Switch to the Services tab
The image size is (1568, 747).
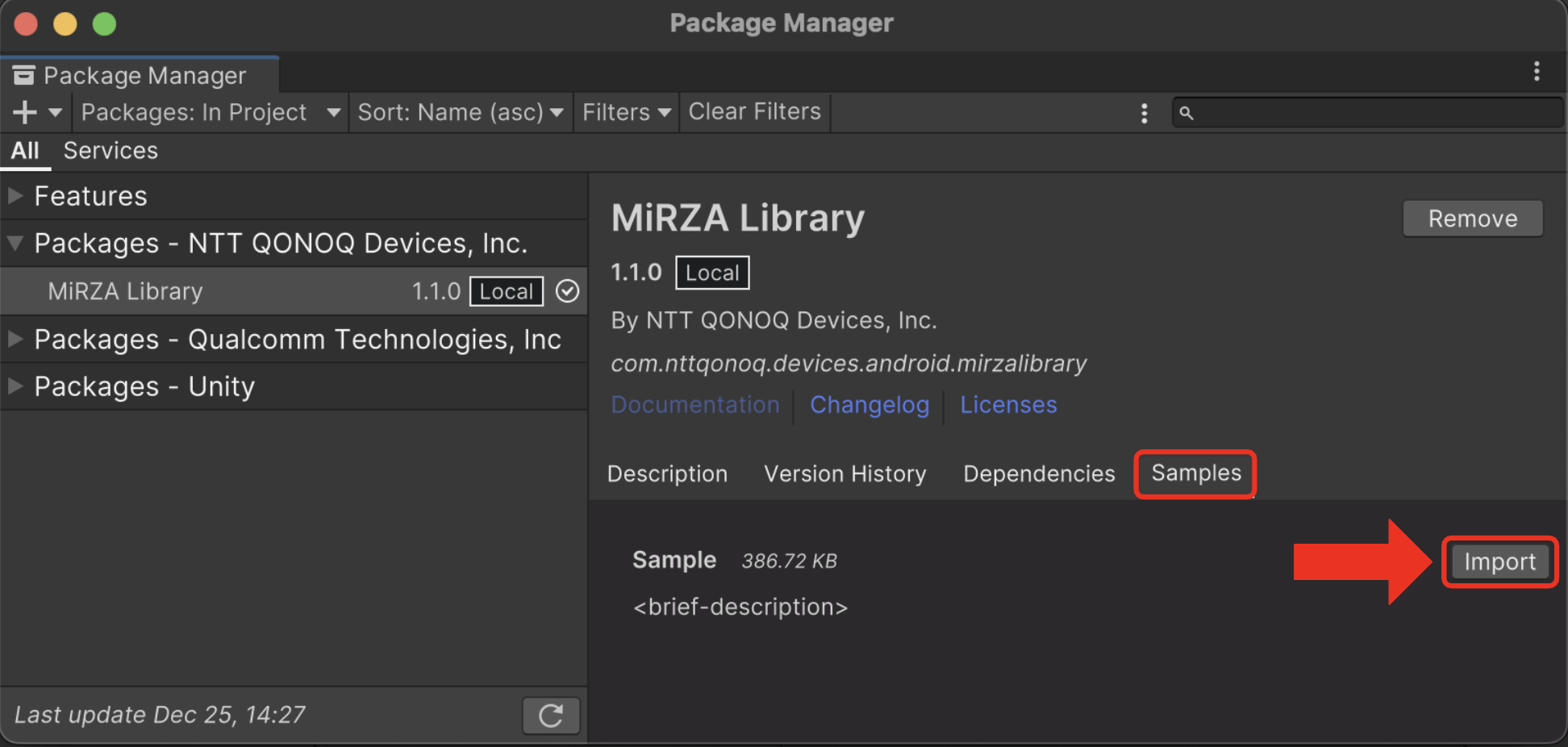[x=111, y=151]
